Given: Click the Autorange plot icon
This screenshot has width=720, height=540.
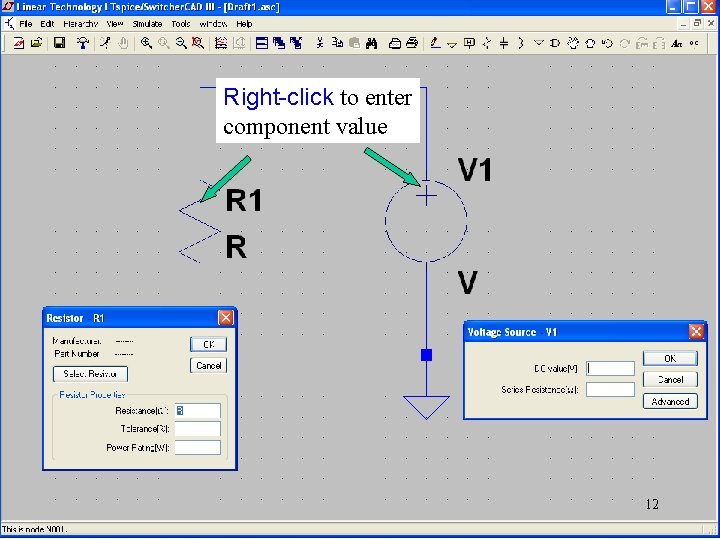Looking at the screenshot, I should 221,43.
